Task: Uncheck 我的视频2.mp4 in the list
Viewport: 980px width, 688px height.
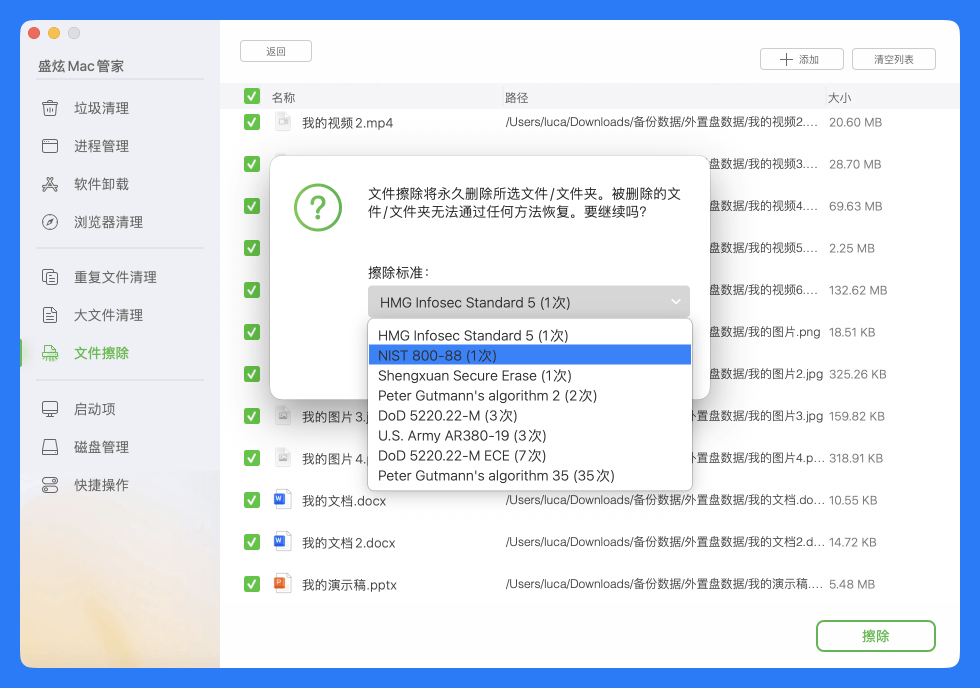Action: 251,121
